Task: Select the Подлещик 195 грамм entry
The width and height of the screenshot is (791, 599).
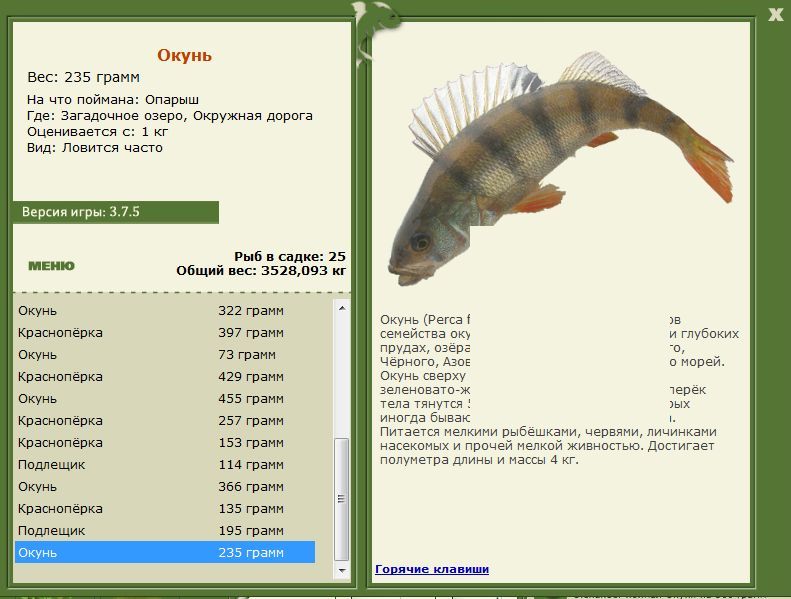Action: click(x=165, y=531)
